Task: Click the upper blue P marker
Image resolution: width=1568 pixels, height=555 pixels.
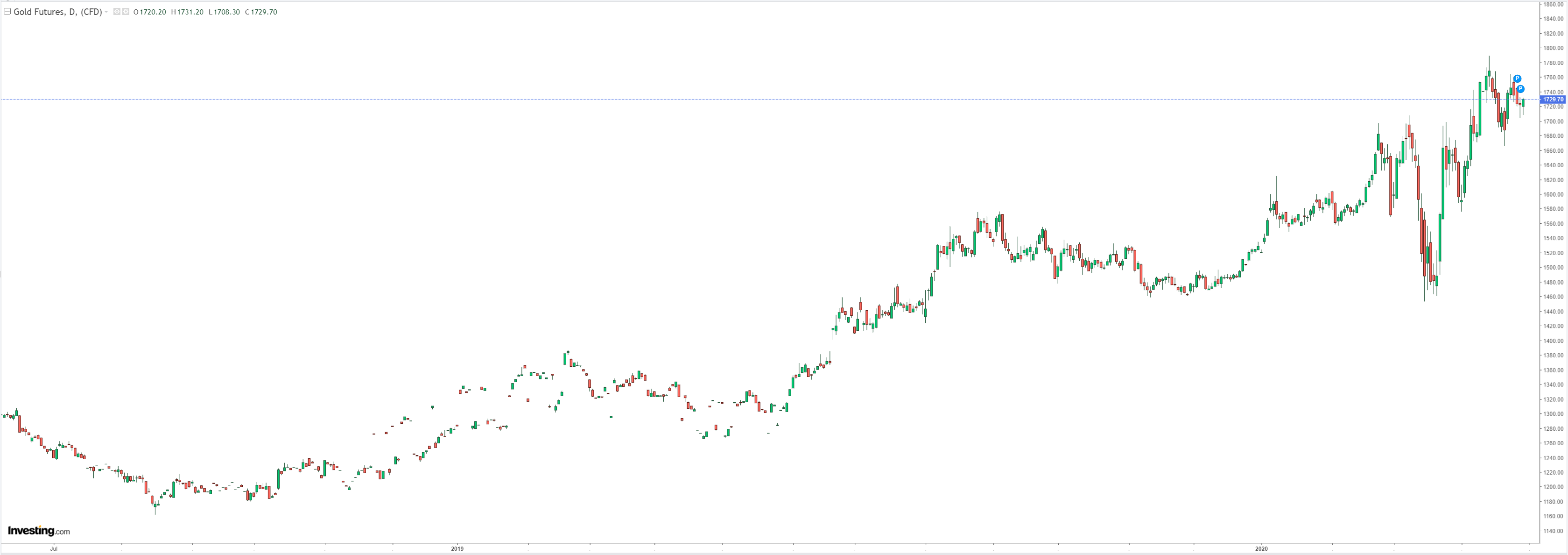Action: tap(1517, 78)
